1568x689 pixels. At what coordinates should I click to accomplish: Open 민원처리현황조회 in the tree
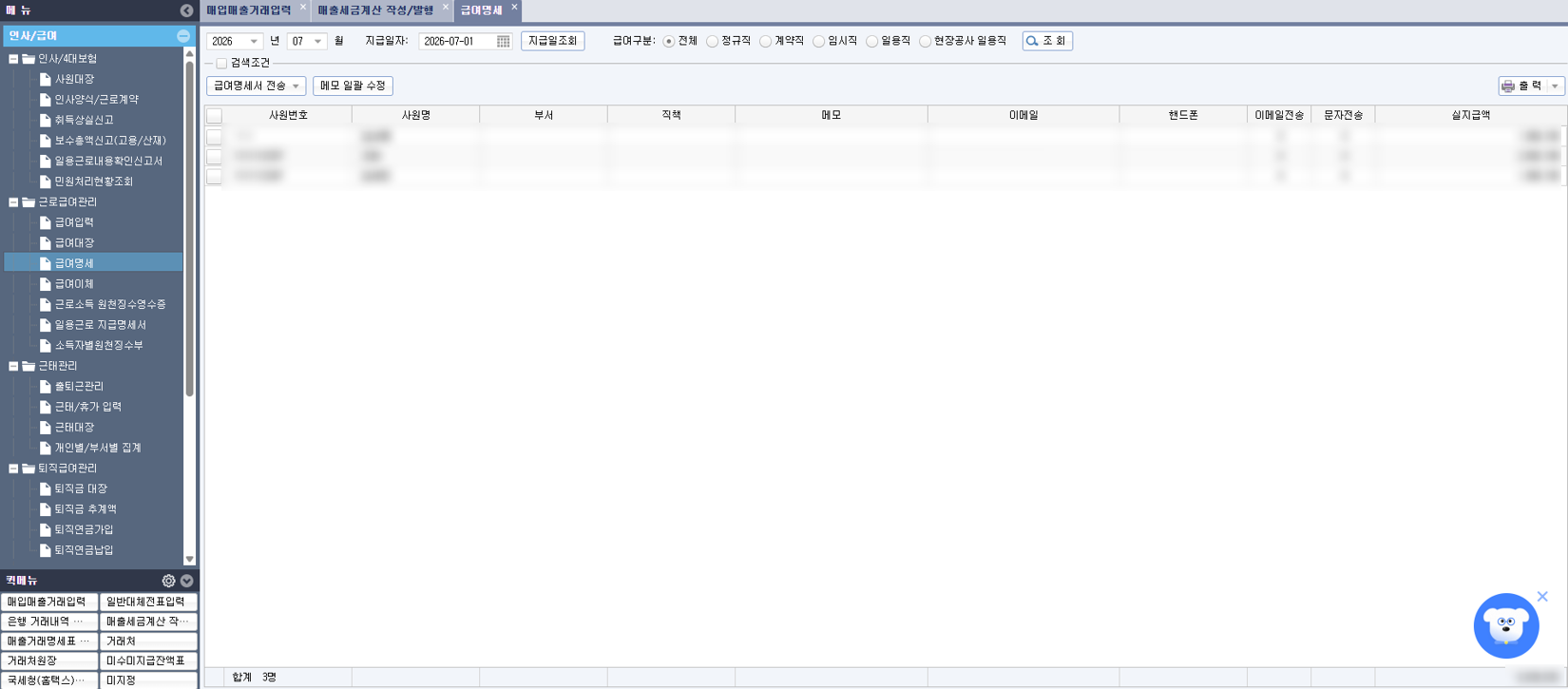94,182
